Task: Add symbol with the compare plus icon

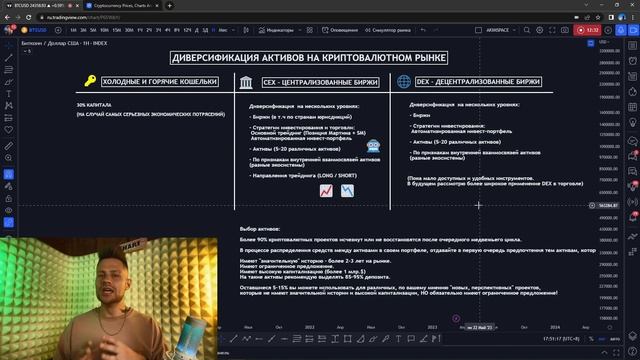Action: pyautogui.click(x=58, y=30)
